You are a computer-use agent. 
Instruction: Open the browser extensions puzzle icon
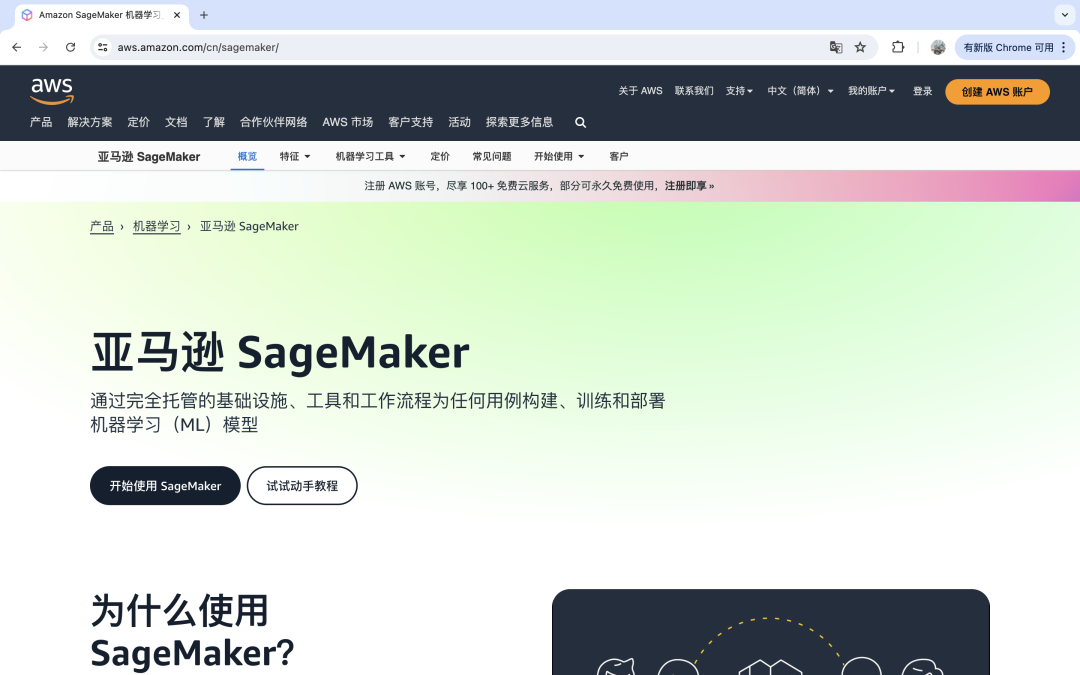pos(897,47)
